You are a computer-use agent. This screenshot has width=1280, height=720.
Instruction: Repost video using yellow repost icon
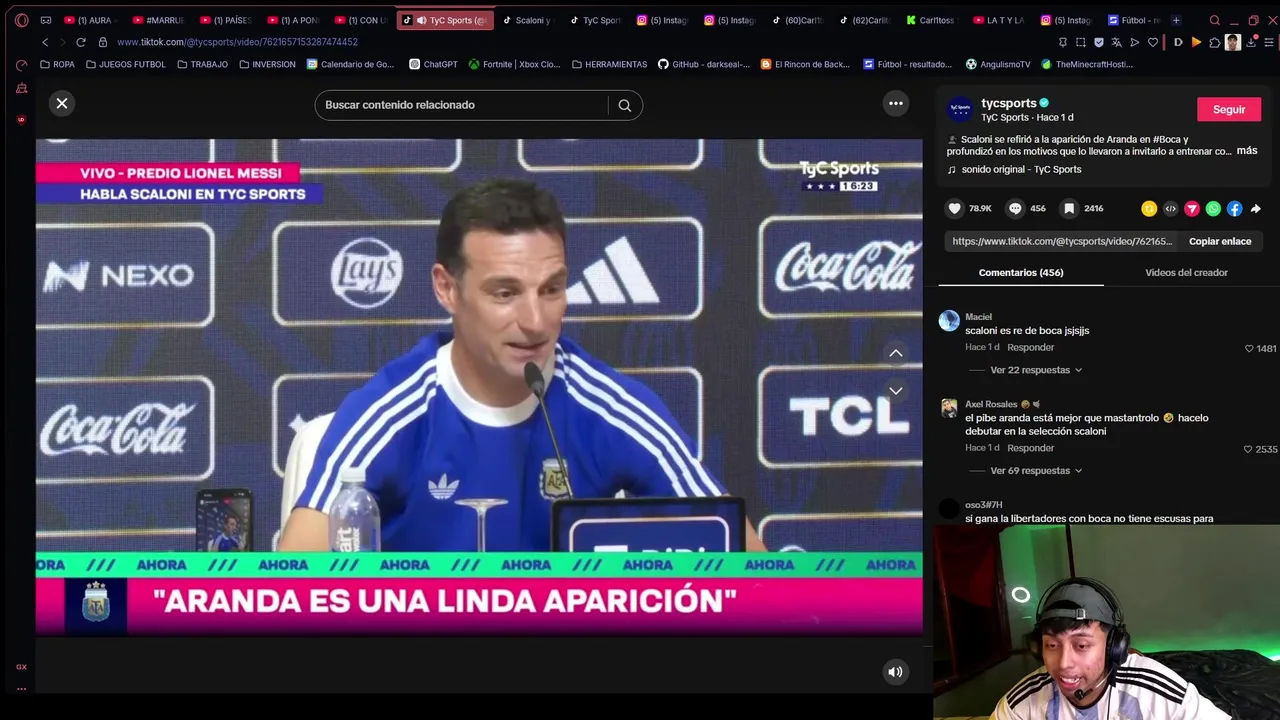click(1149, 209)
